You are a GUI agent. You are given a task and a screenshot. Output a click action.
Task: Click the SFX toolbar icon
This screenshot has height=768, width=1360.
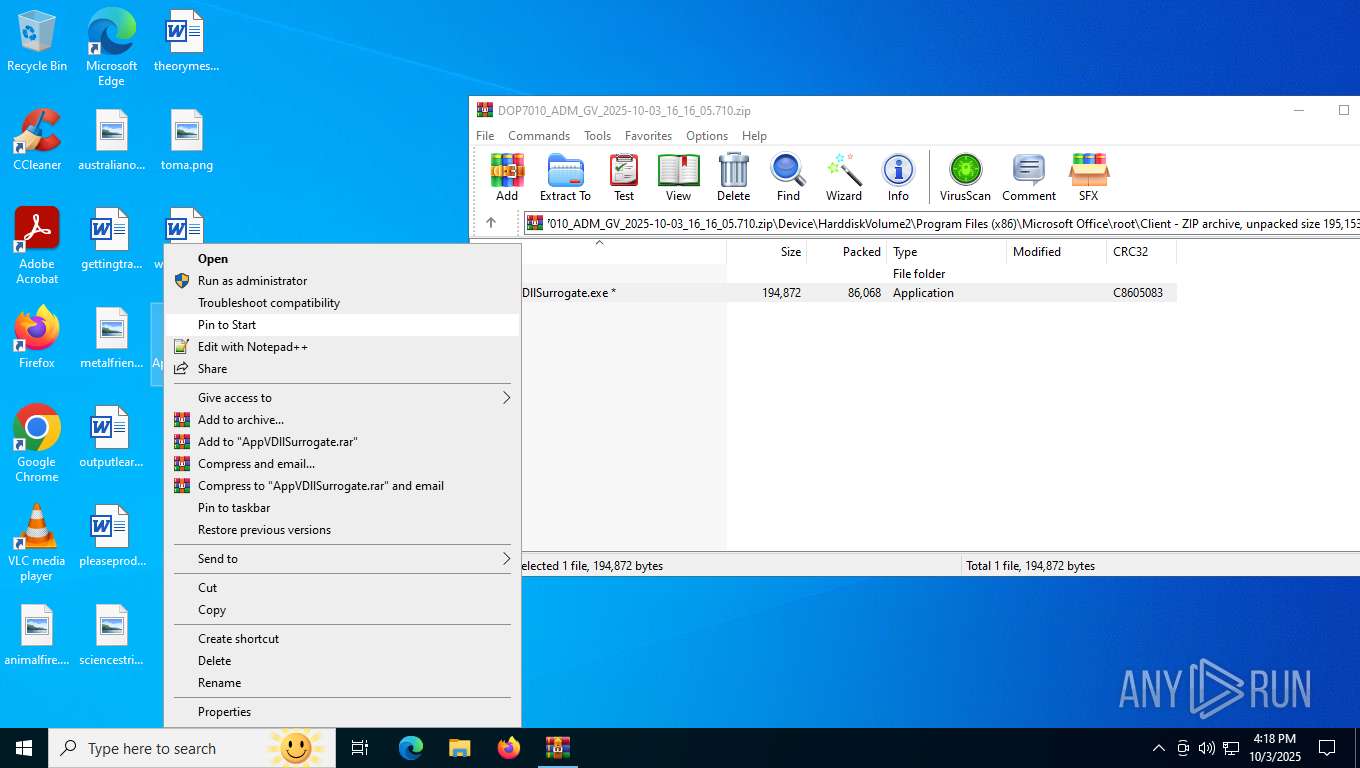tap(1089, 178)
